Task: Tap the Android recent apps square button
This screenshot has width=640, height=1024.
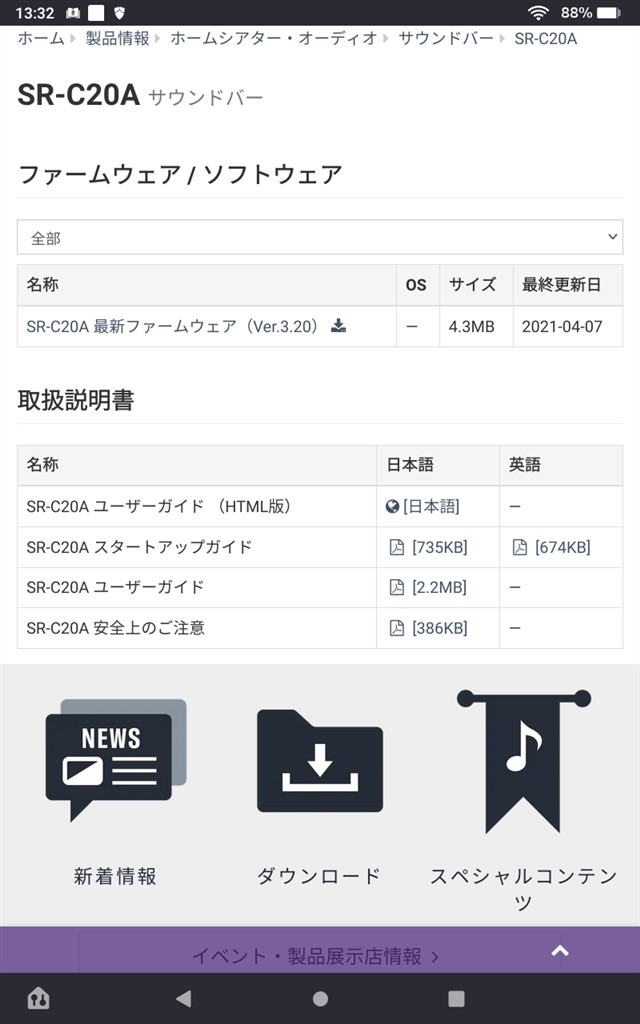Action: (x=456, y=998)
